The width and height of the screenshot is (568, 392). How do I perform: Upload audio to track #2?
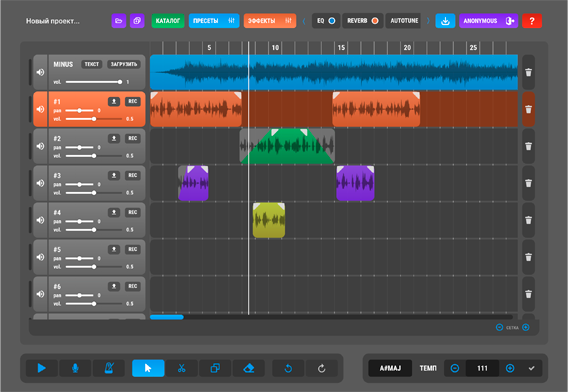pos(114,138)
